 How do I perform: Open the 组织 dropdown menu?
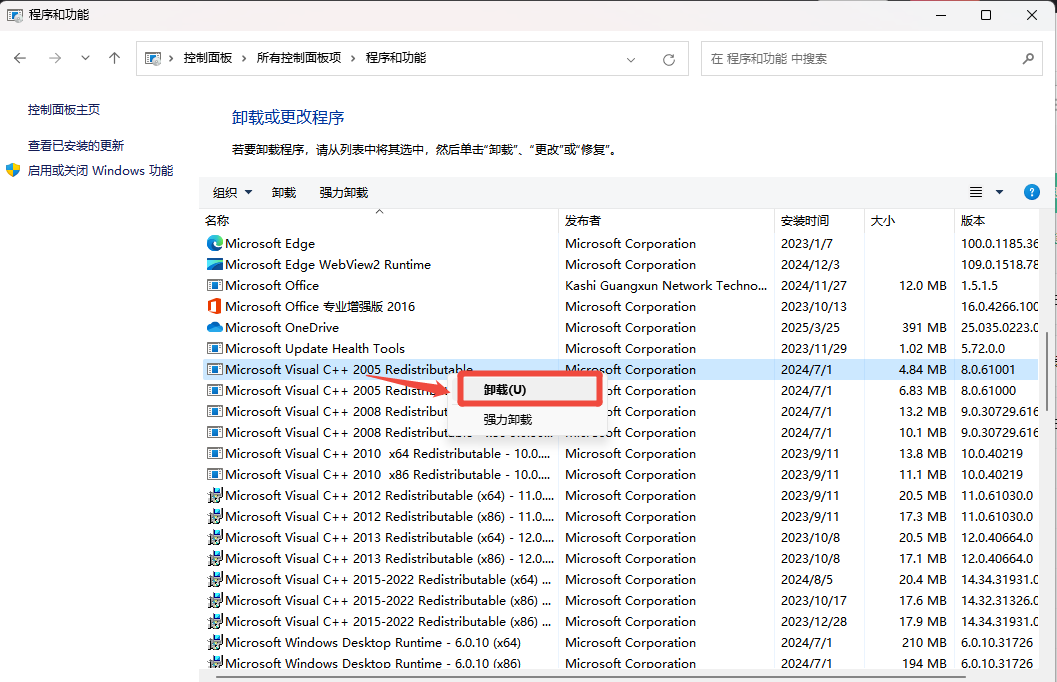click(x=232, y=193)
